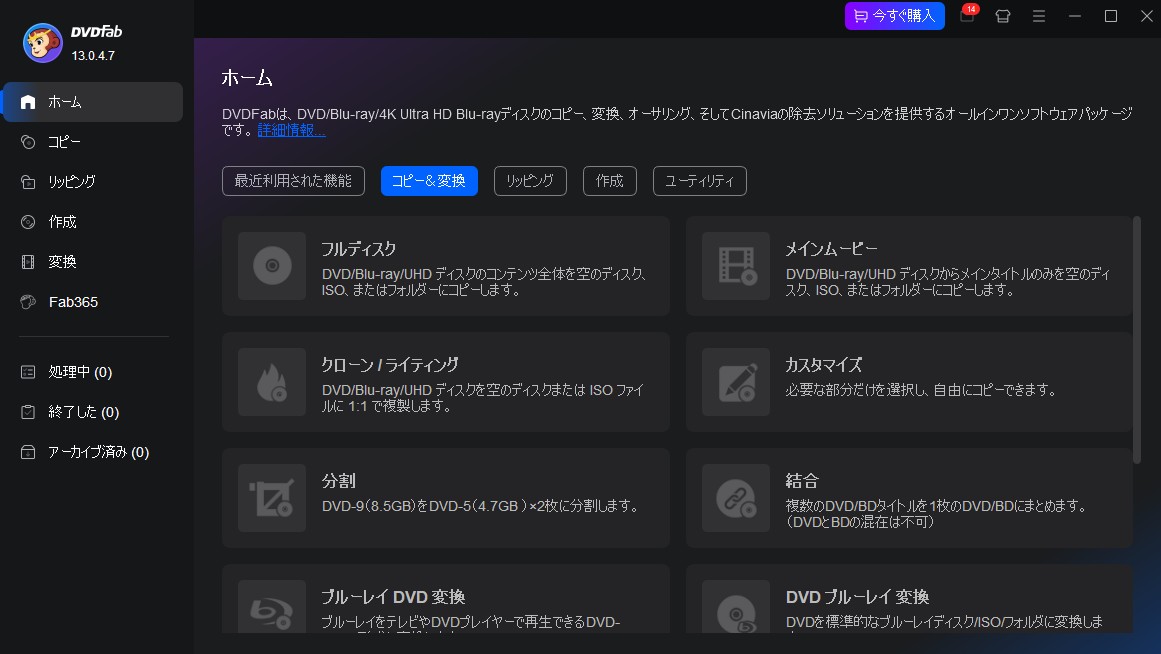
Task: Click the メインムービー film strip icon
Action: [736, 266]
